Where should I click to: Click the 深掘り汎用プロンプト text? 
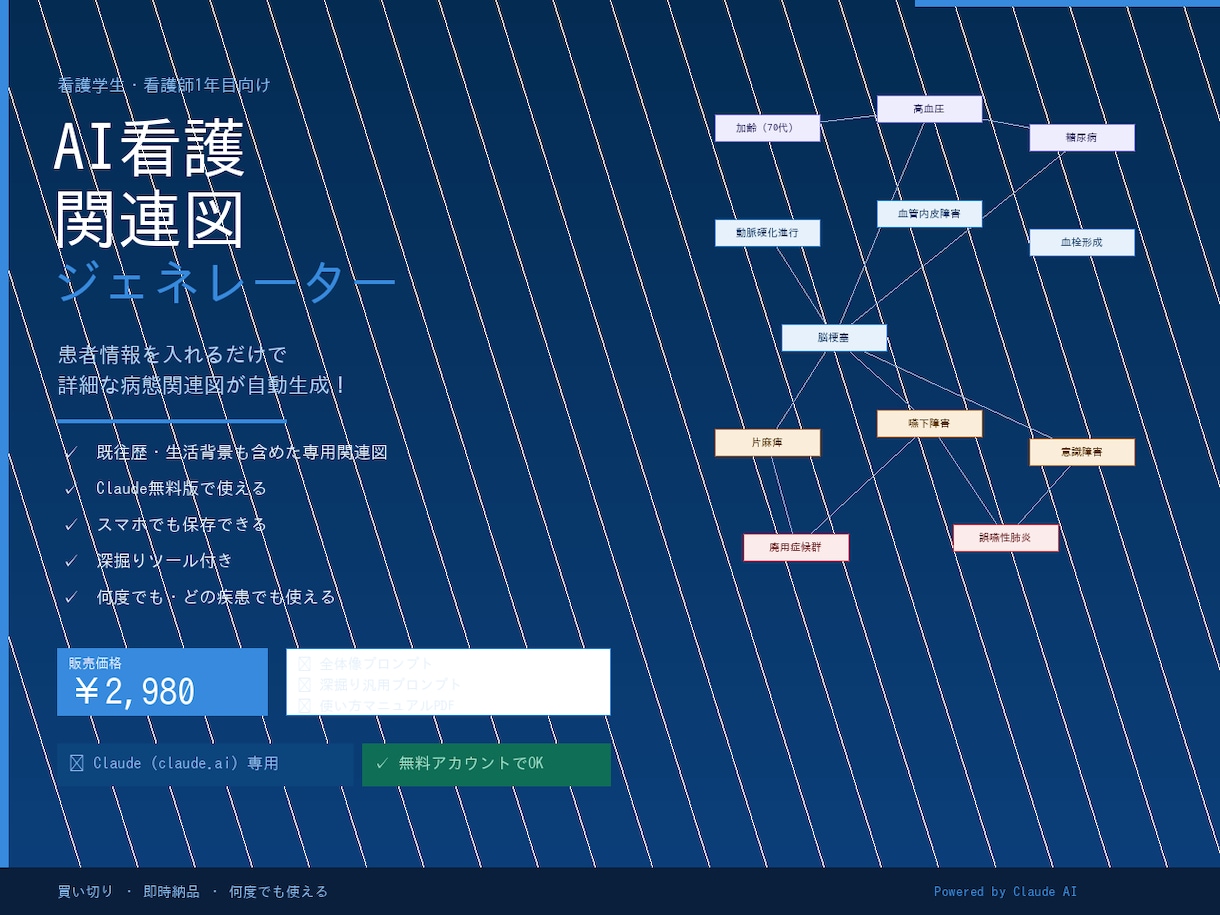(x=391, y=685)
